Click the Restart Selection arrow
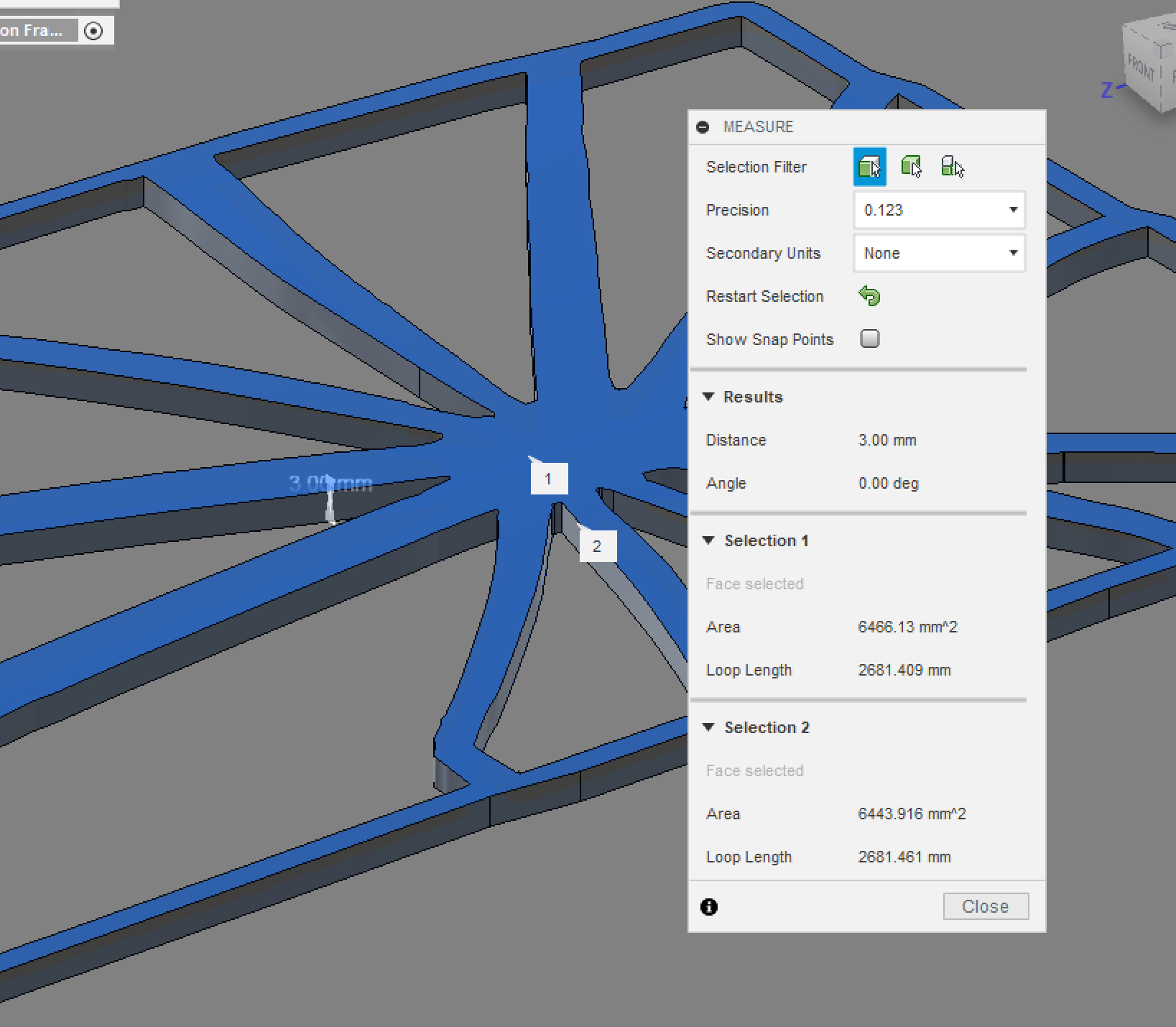 coord(869,295)
